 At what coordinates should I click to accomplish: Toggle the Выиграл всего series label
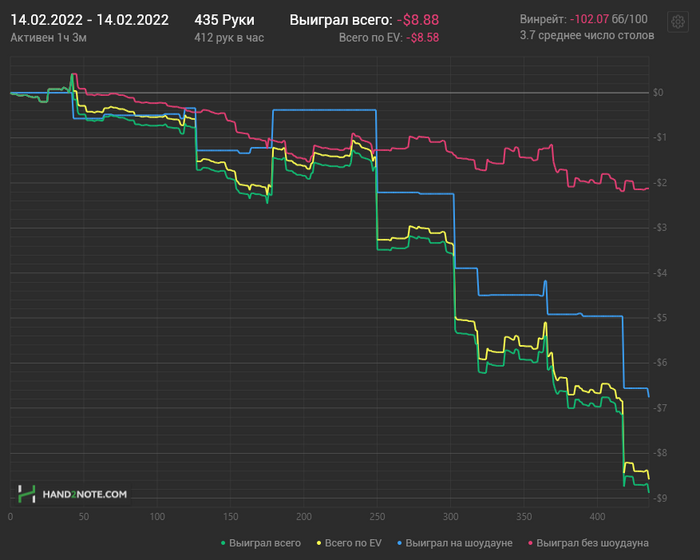[265, 543]
